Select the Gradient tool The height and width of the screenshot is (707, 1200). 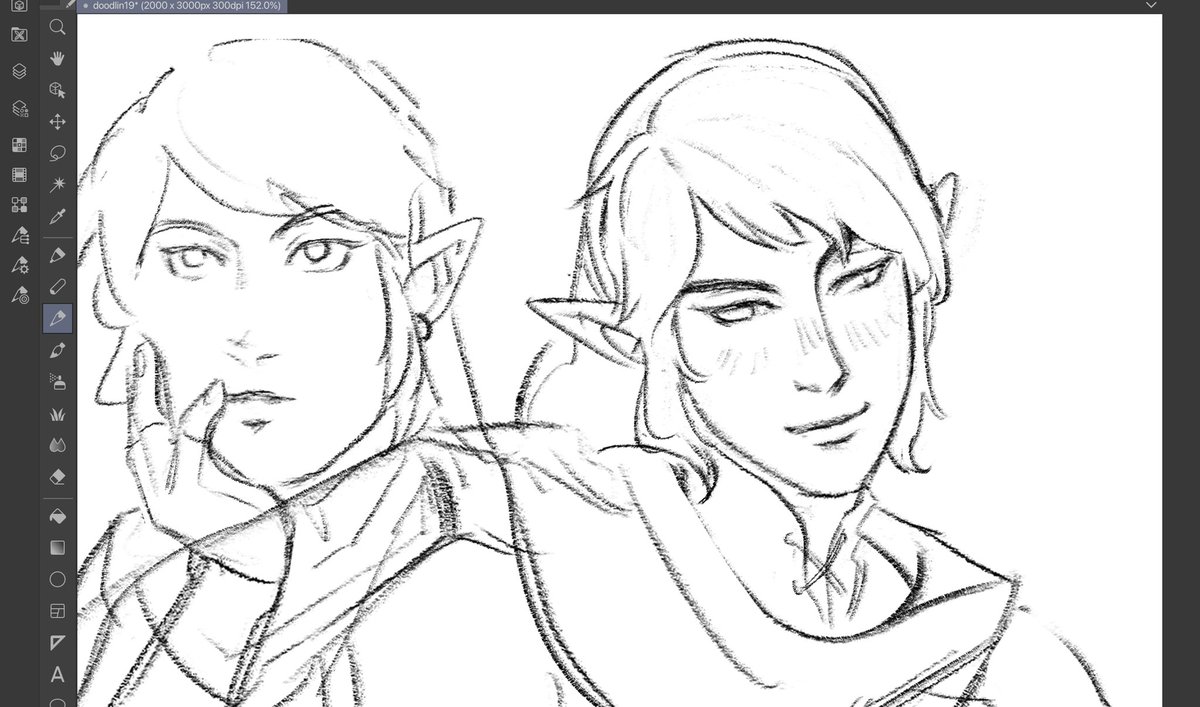[x=57, y=547]
